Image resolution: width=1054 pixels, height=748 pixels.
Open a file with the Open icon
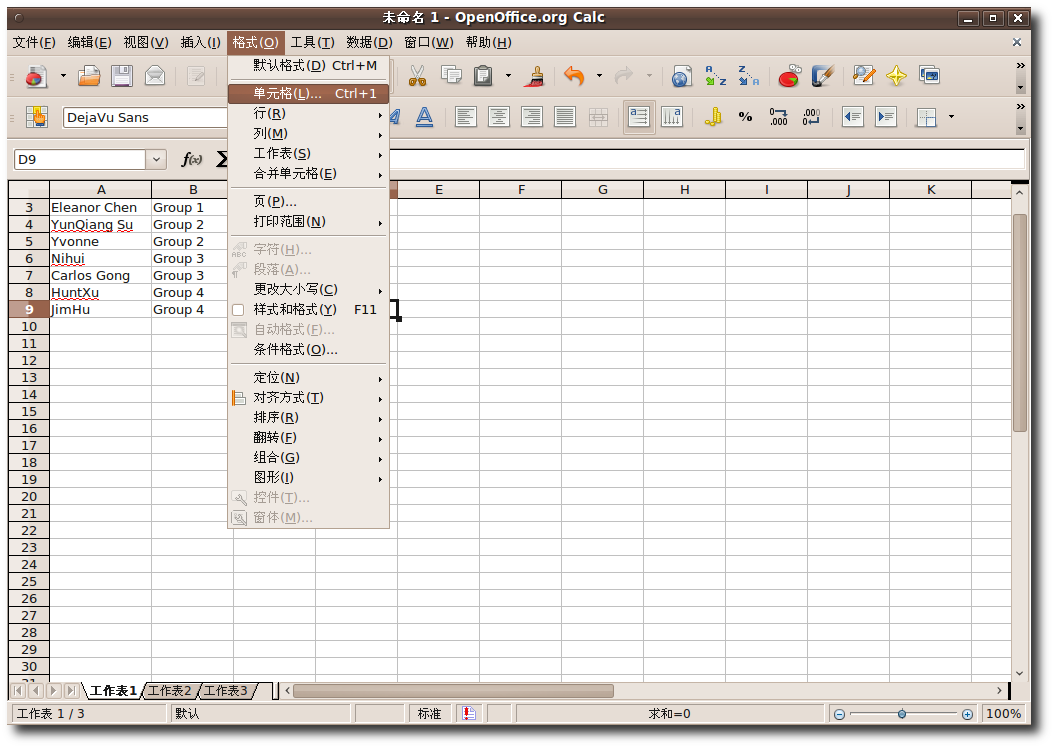click(89, 76)
